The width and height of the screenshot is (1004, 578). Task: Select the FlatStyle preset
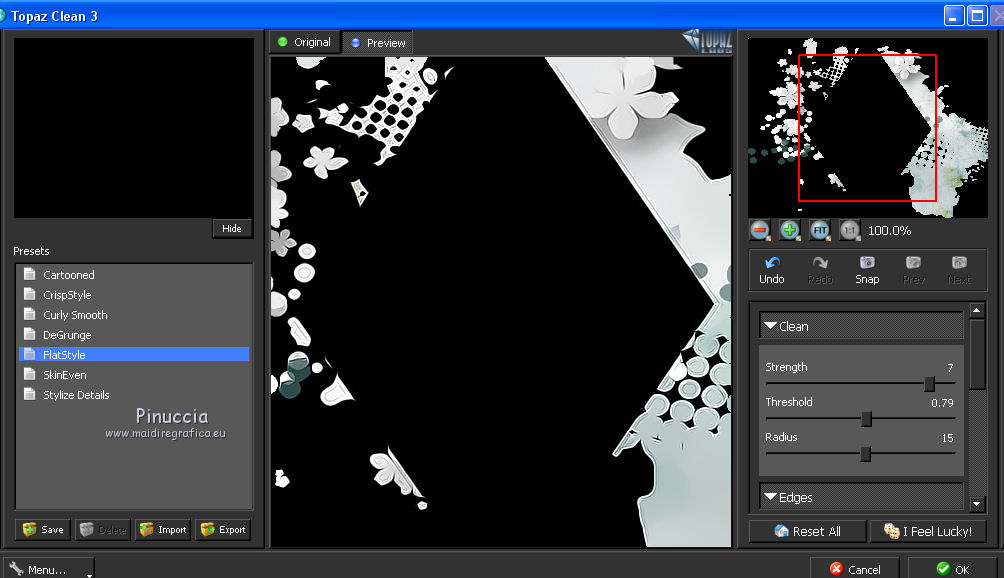coord(134,354)
